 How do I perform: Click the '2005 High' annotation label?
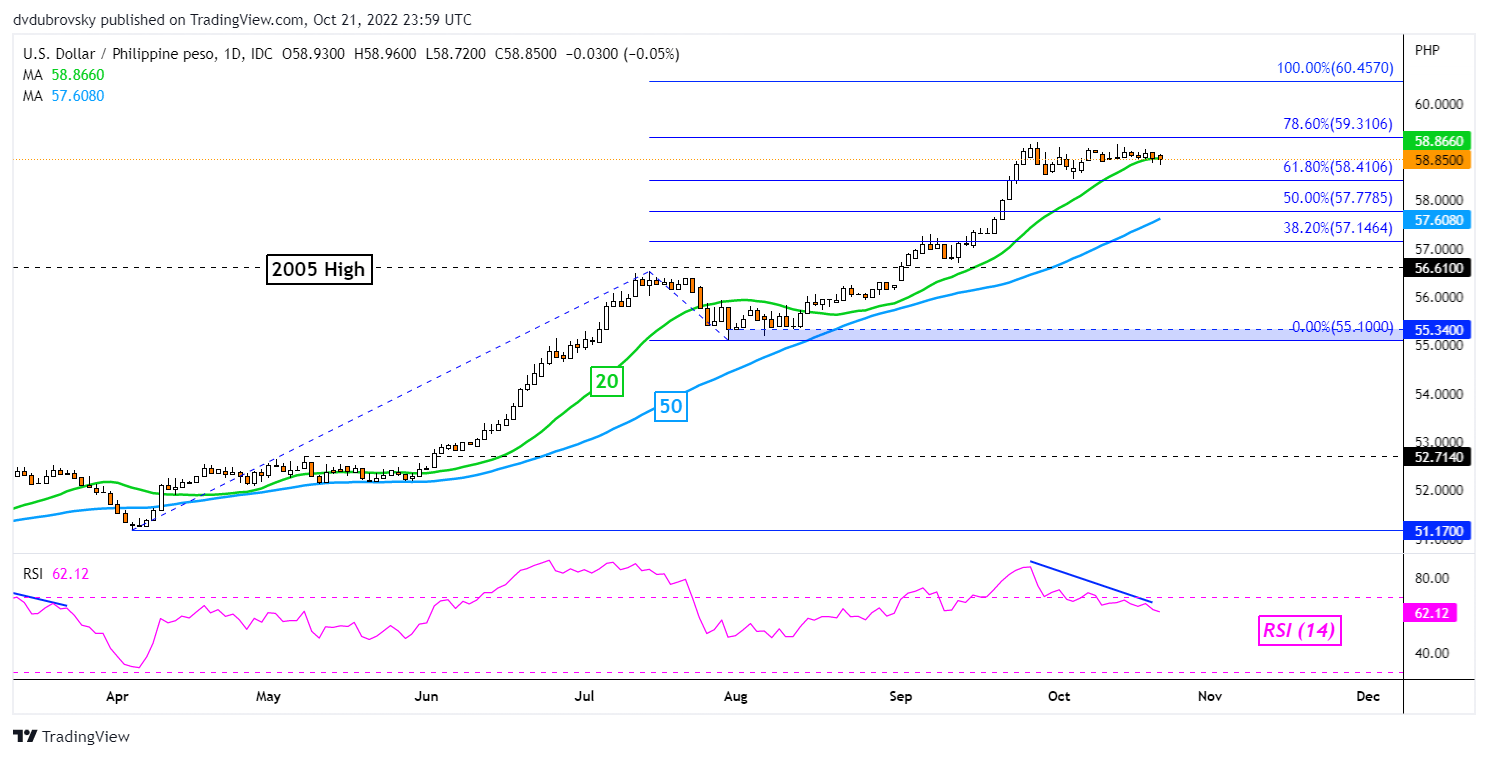pos(319,270)
